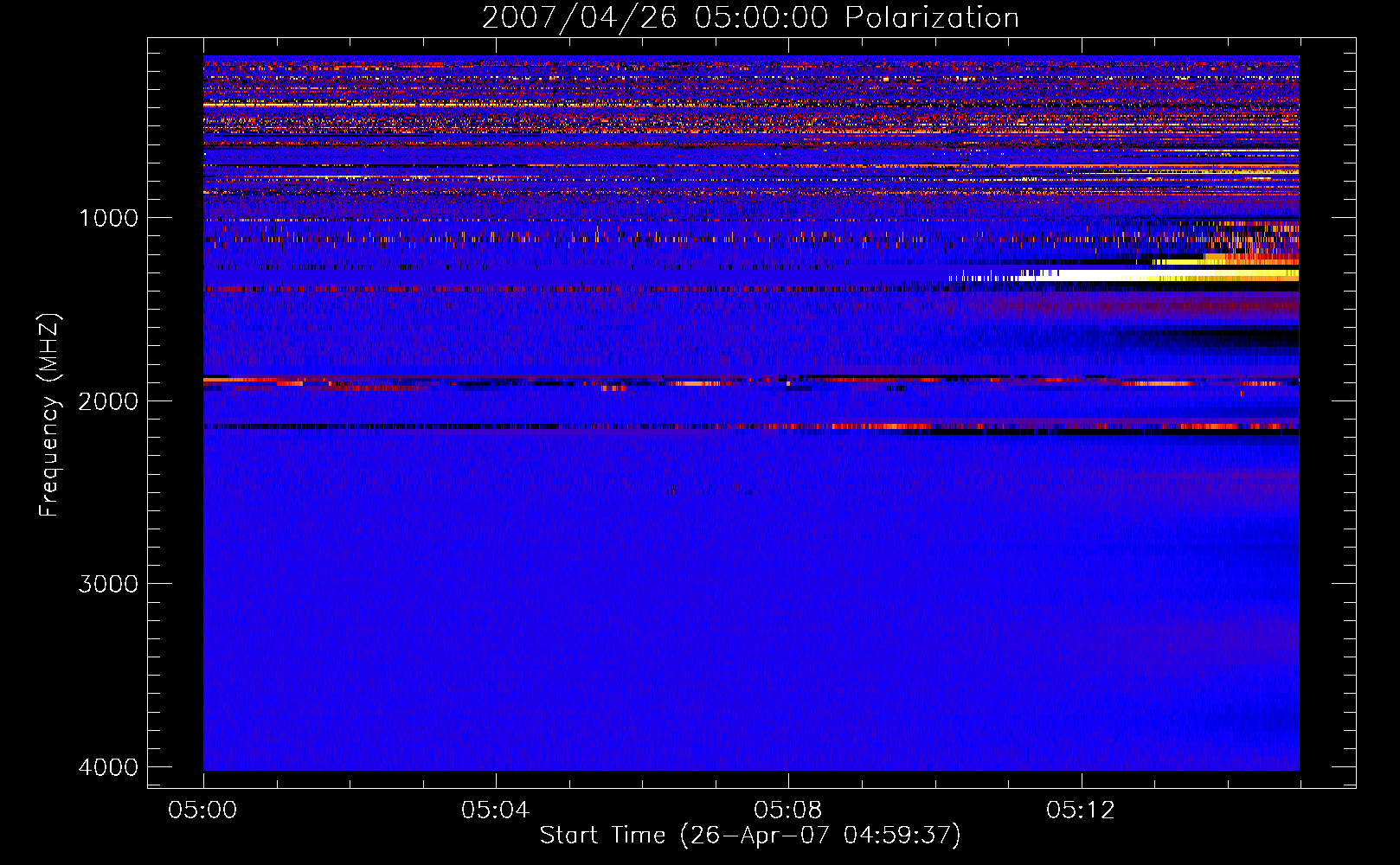Click the plot title '2007/04/26 05:00:00 Polarization'
The width and height of the screenshot is (1400, 865).
pyautogui.click(x=750, y=17)
